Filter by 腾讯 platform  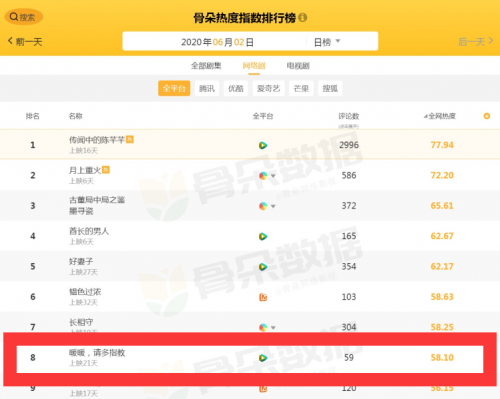pos(207,88)
